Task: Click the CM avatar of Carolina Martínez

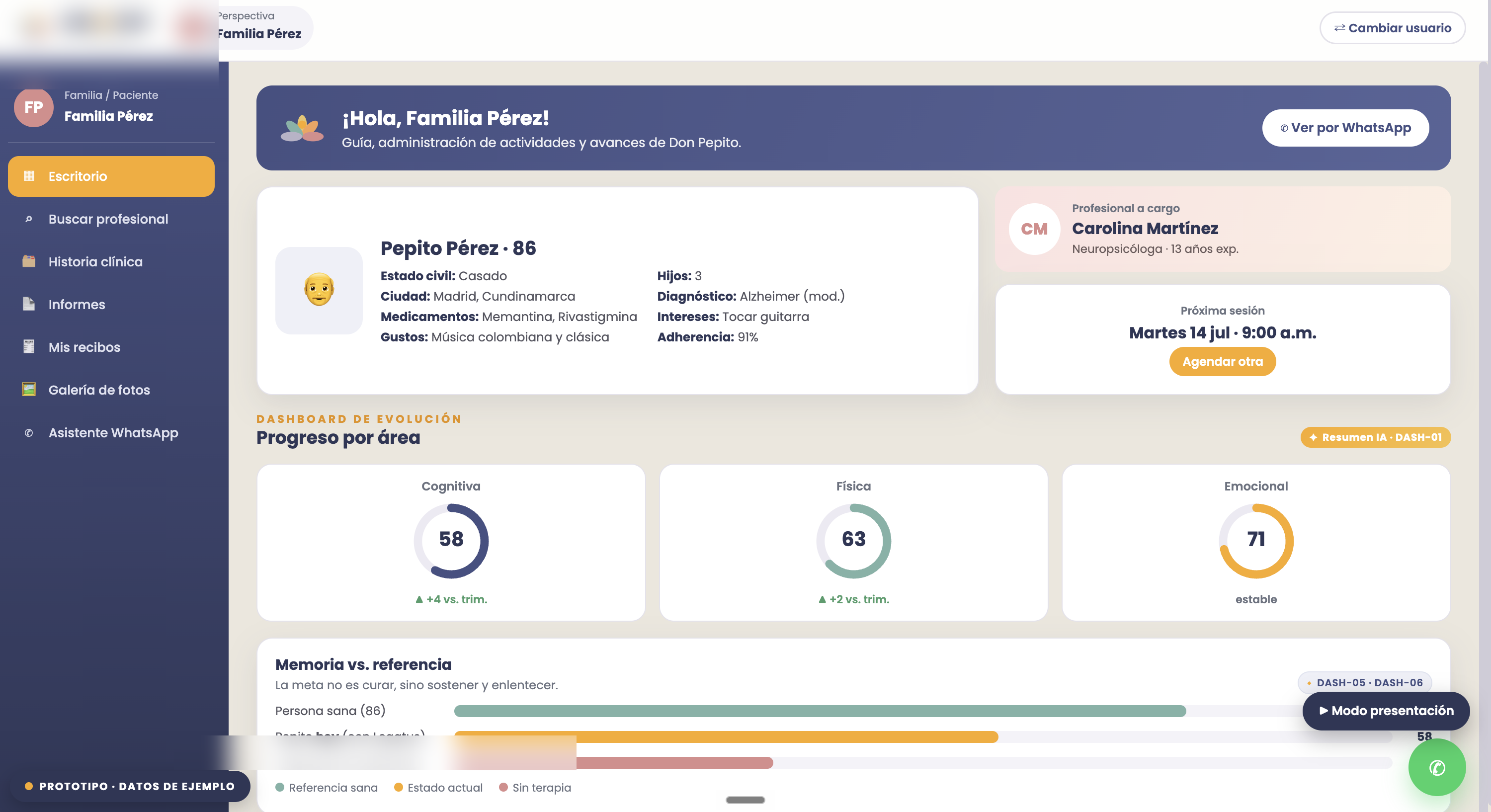Action: (1034, 229)
